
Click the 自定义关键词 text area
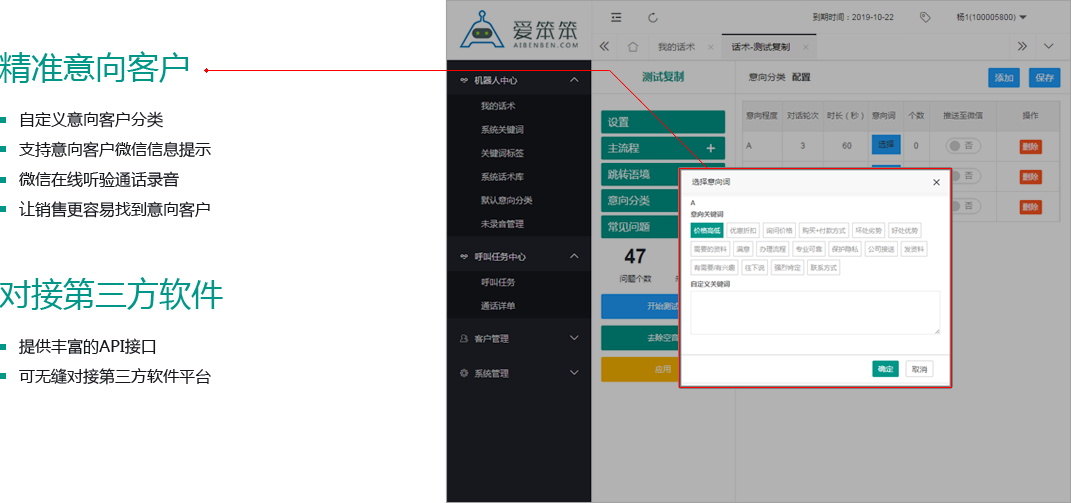coord(815,313)
